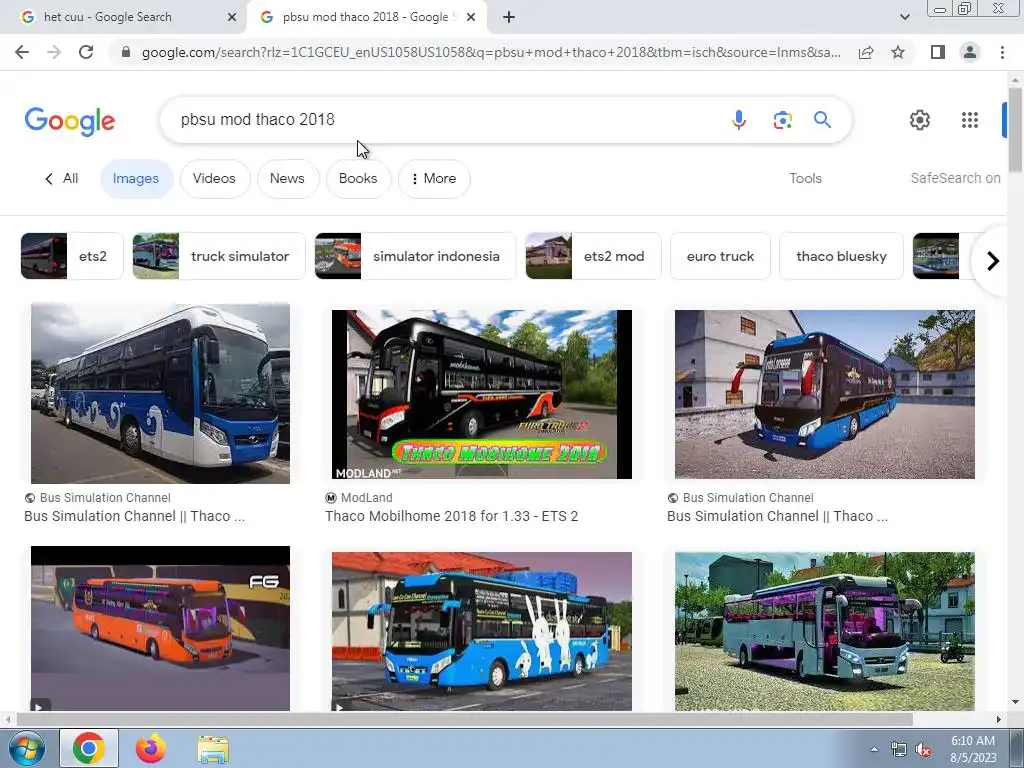Open the blue rabbit bus image
The width and height of the screenshot is (1024, 768).
point(481,632)
